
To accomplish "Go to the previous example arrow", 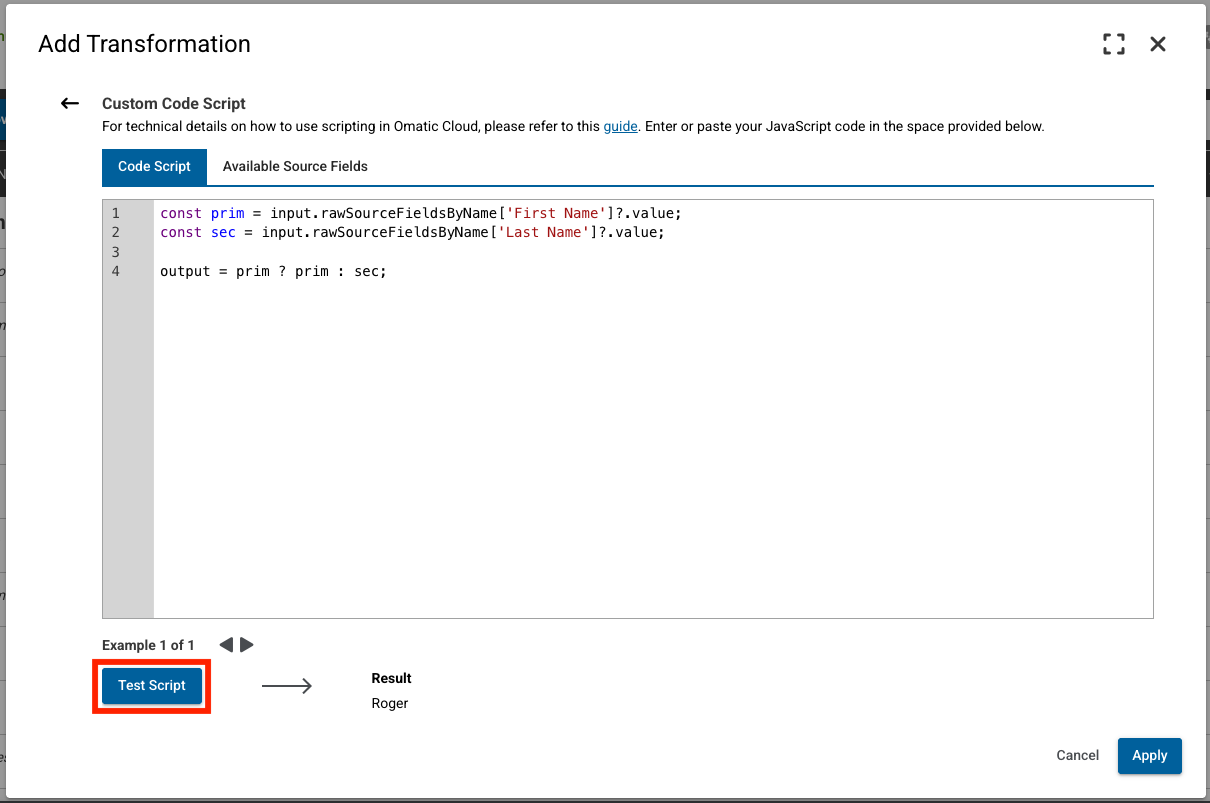I will coord(226,645).
